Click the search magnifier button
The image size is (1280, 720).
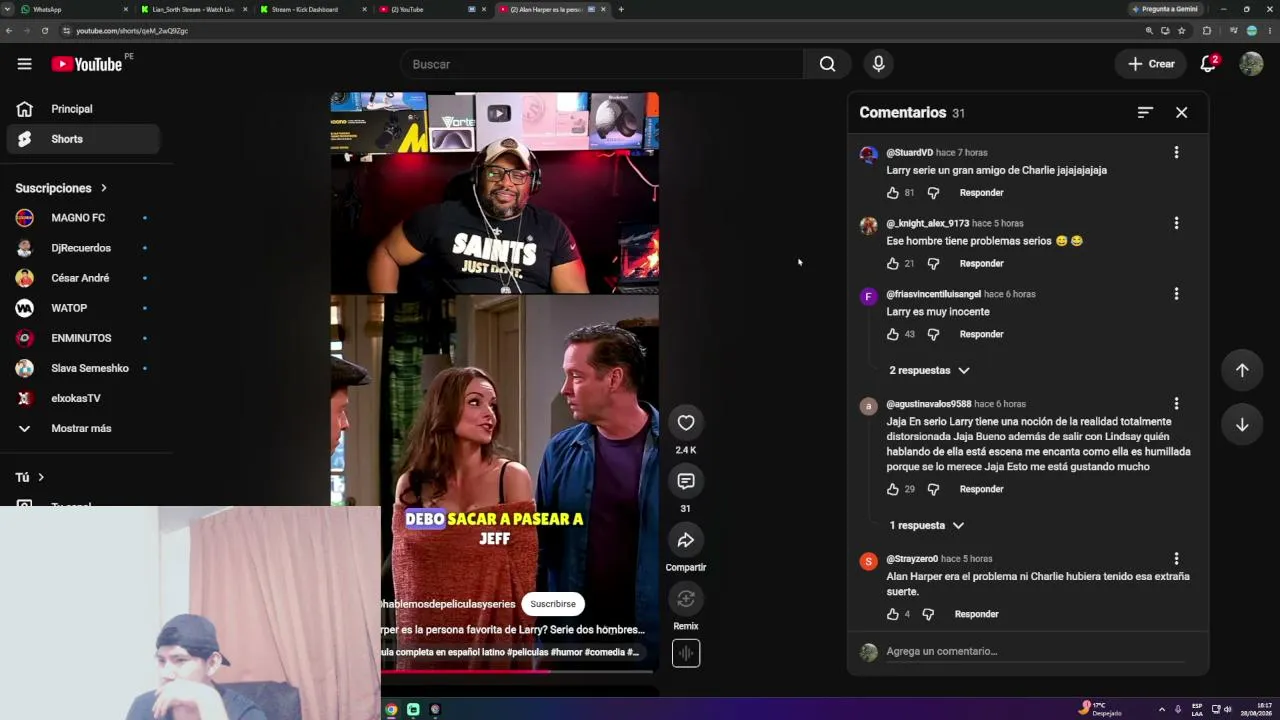point(827,64)
